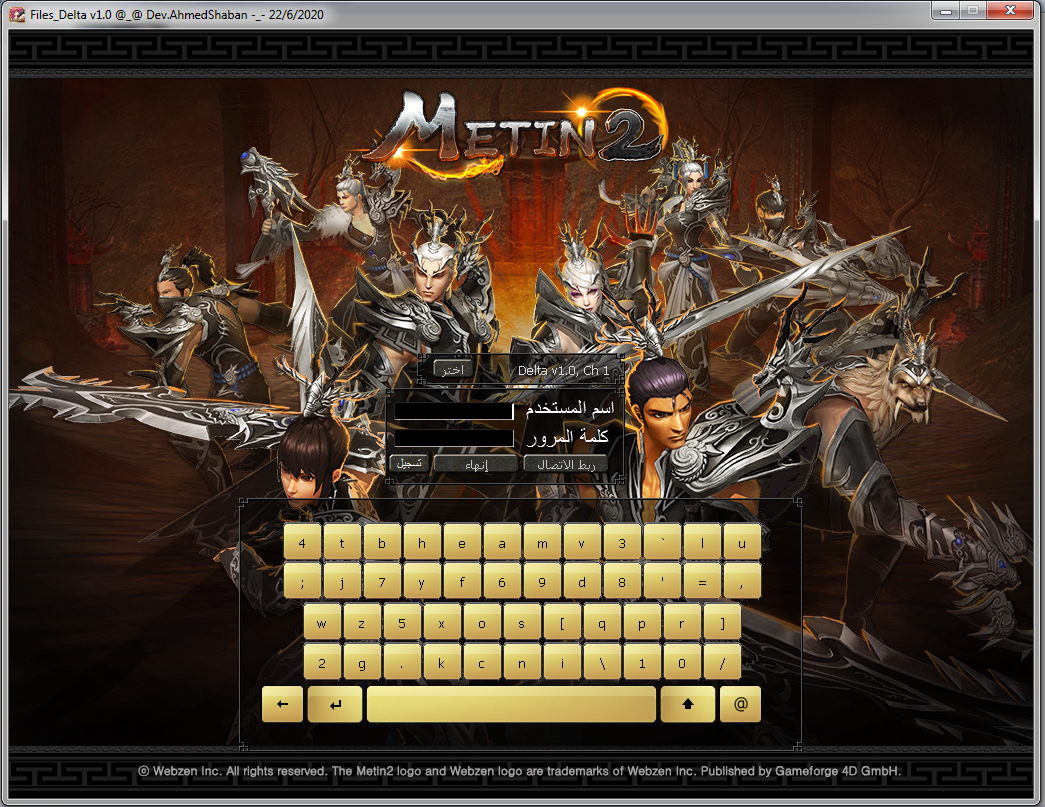
Task: Tap the 'i' key
Action: point(562,663)
